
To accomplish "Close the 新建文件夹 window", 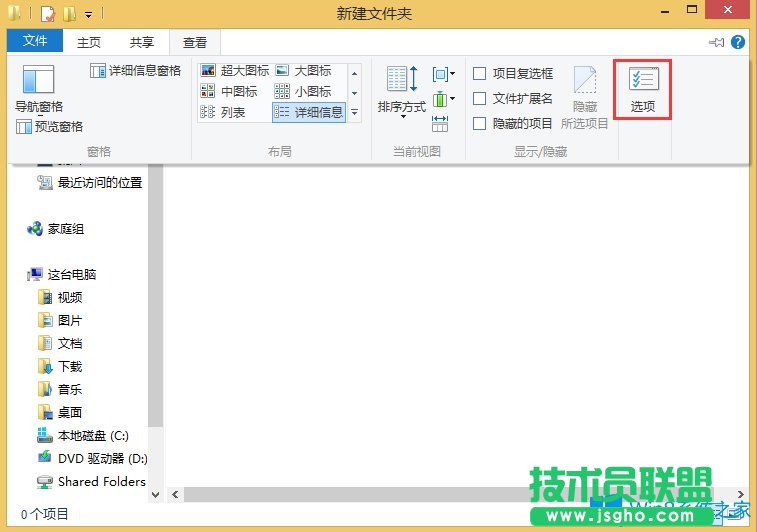I will click(728, 10).
